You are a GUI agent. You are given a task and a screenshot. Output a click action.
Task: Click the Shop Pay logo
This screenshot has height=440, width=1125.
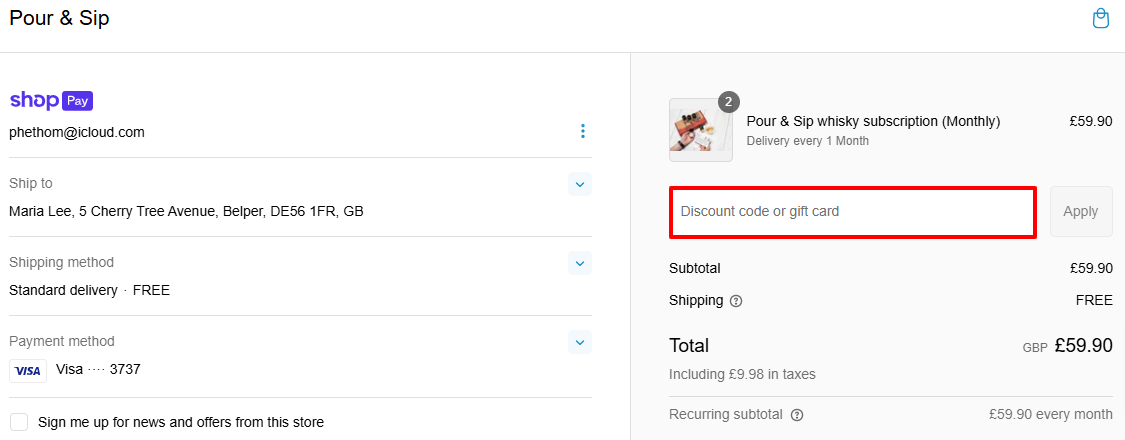coord(51,100)
